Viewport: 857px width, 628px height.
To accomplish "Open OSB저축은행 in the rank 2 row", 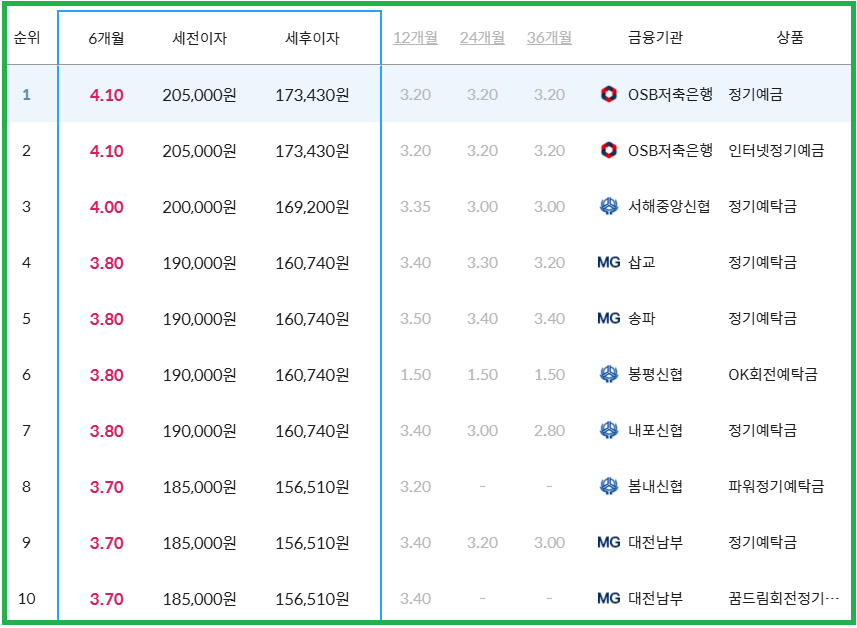I will pyautogui.click(x=670, y=150).
